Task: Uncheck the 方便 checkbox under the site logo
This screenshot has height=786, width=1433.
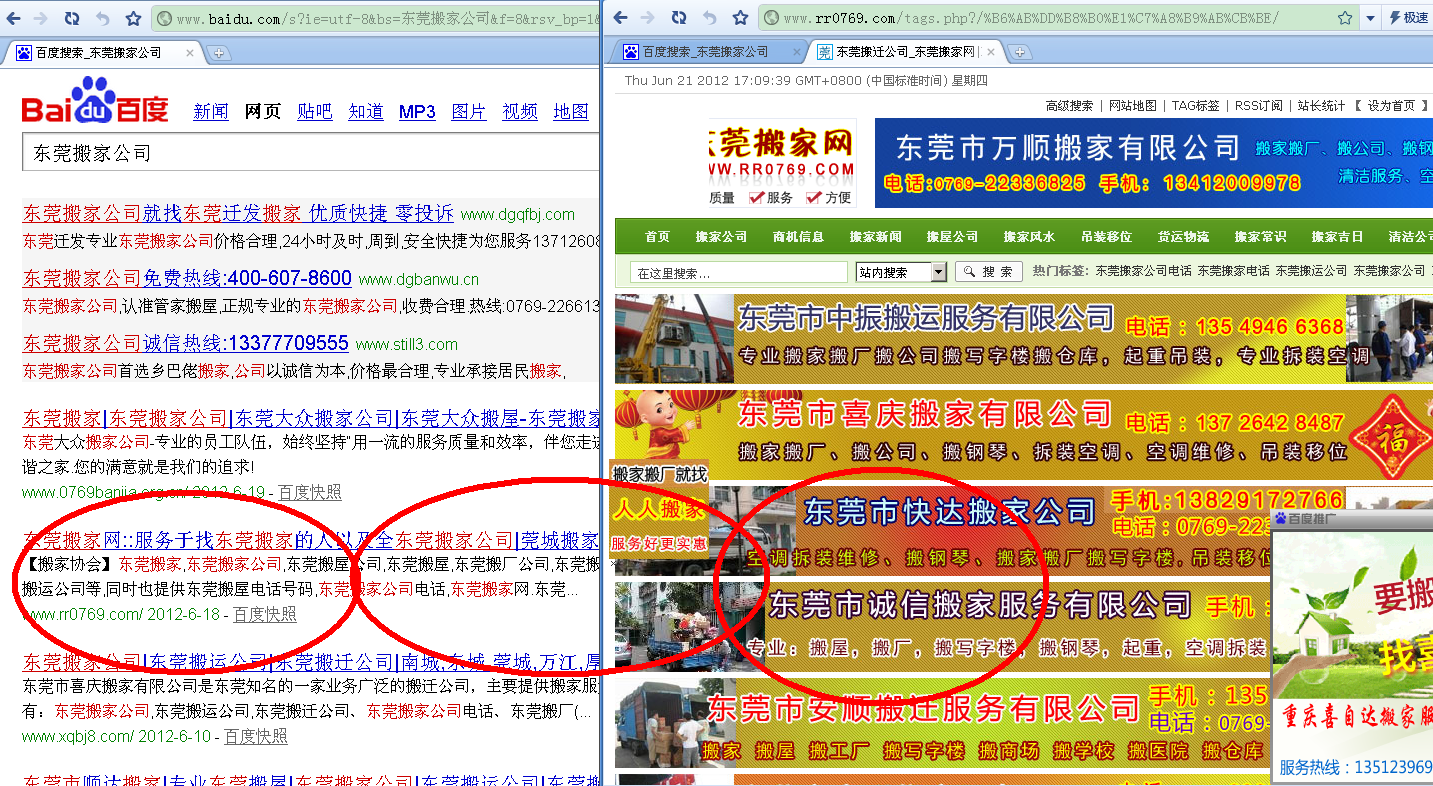Action: [x=812, y=198]
